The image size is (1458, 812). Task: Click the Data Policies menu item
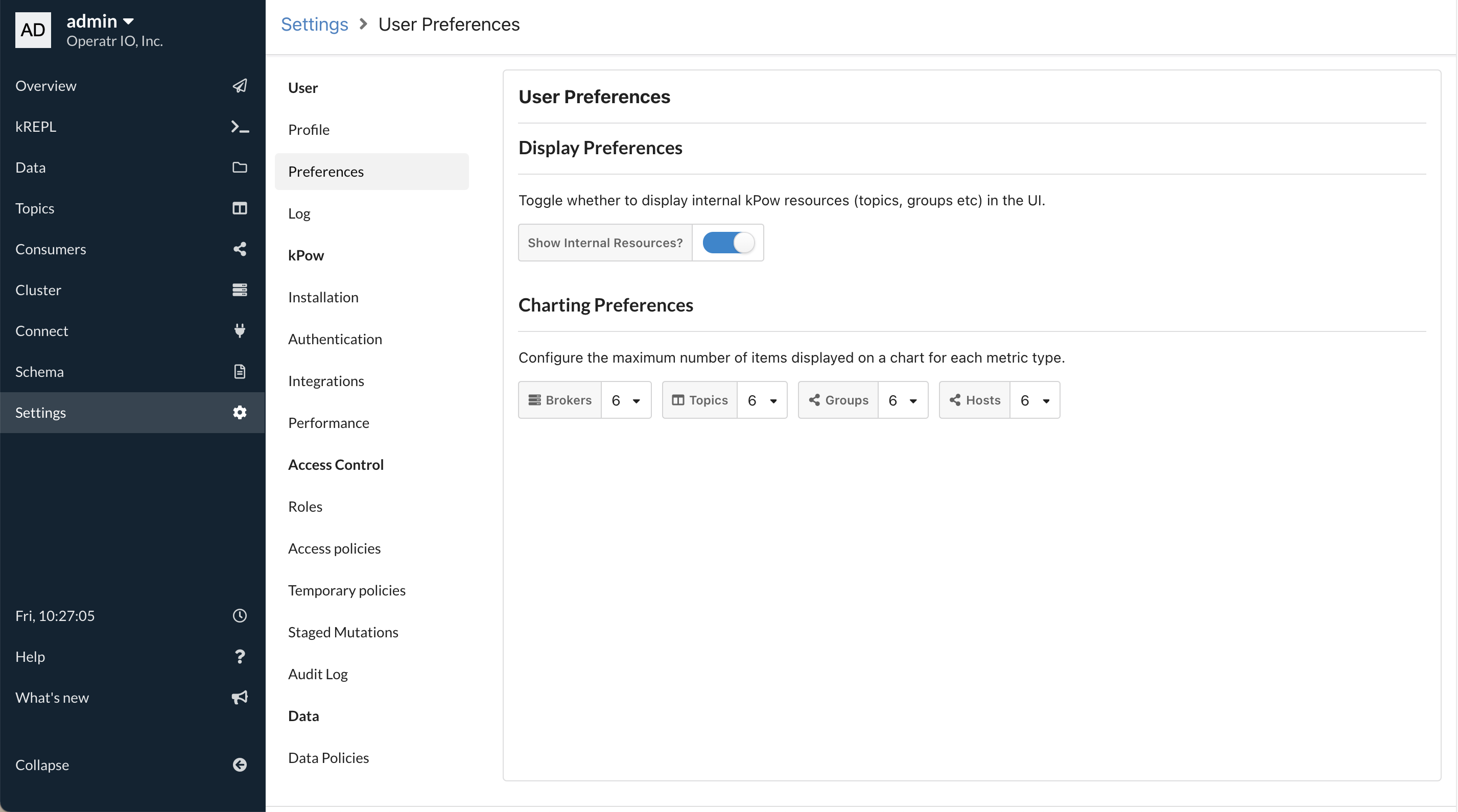point(328,757)
